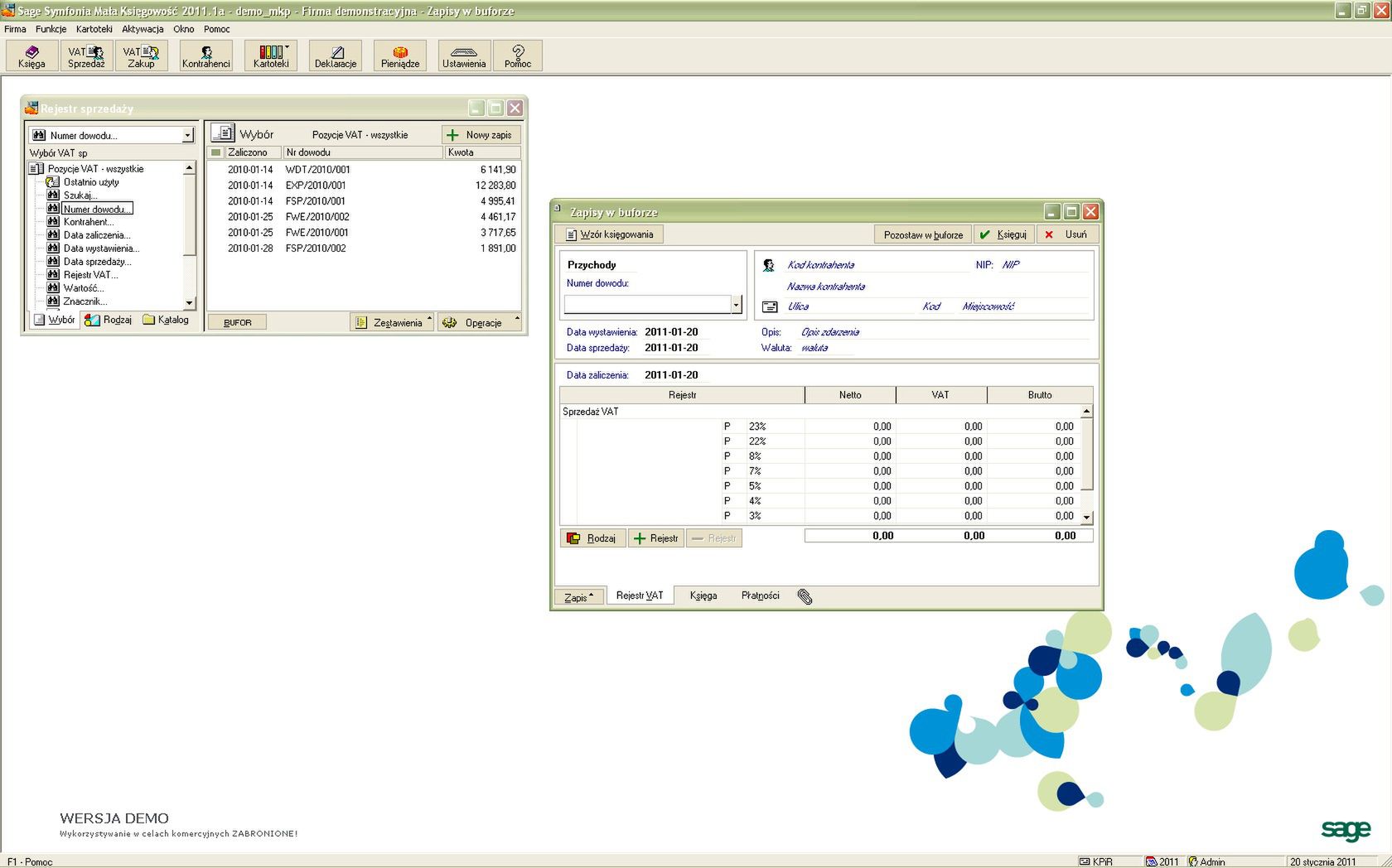
Task: Click KPiR indicator in status bar
Action: 1095,861
